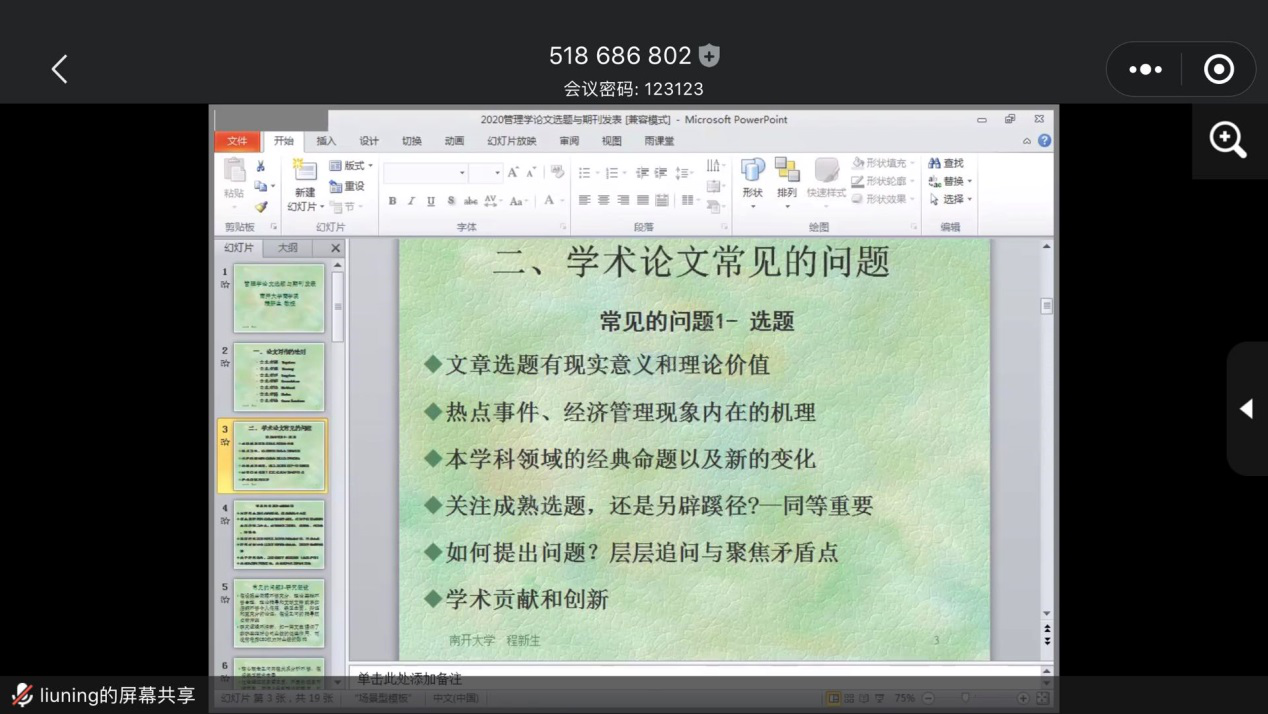Open the font name combo box
Image resolution: width=1268 pixels, height=714 pixels.
(425, 173)
